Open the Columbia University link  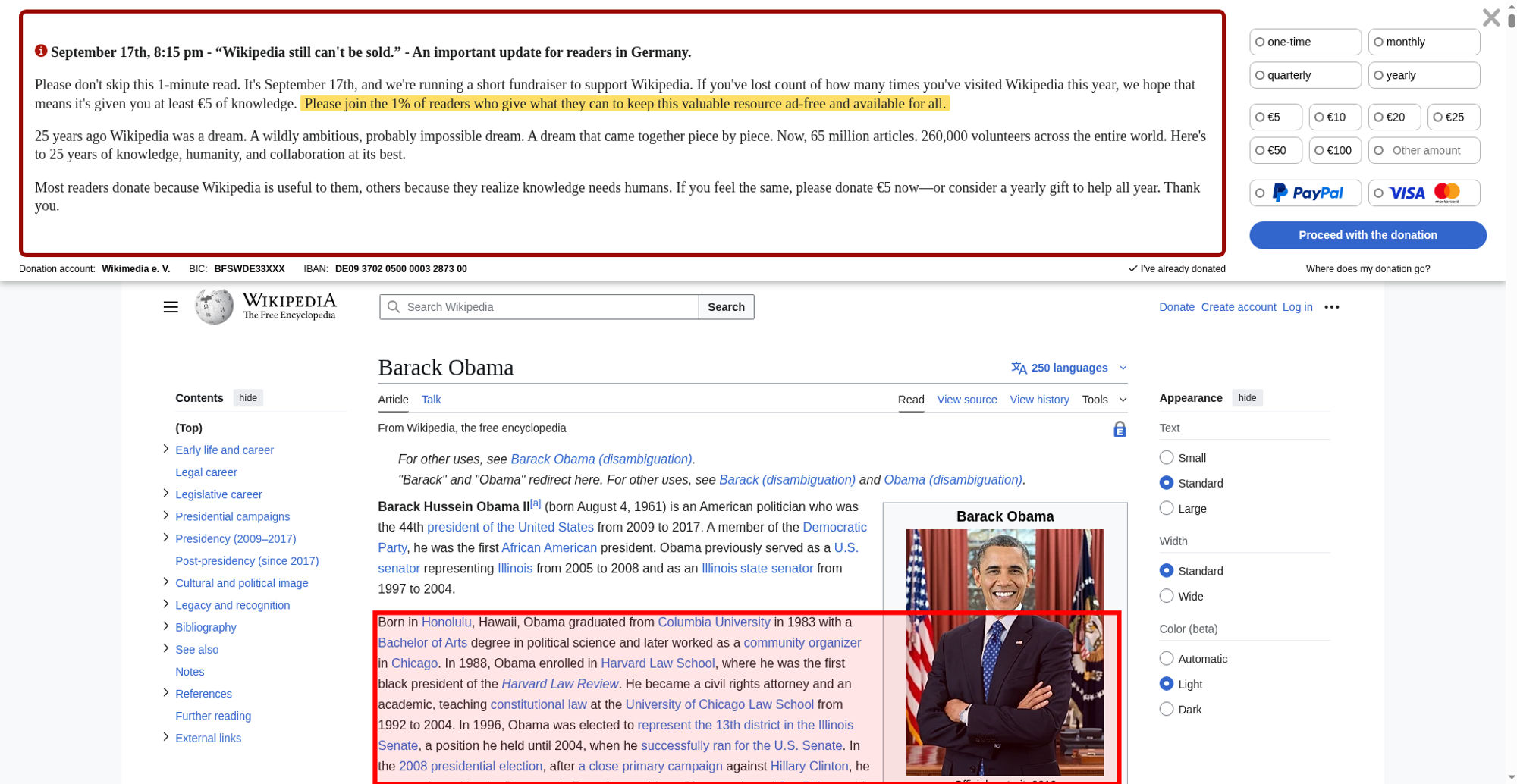tap(714, 622)
